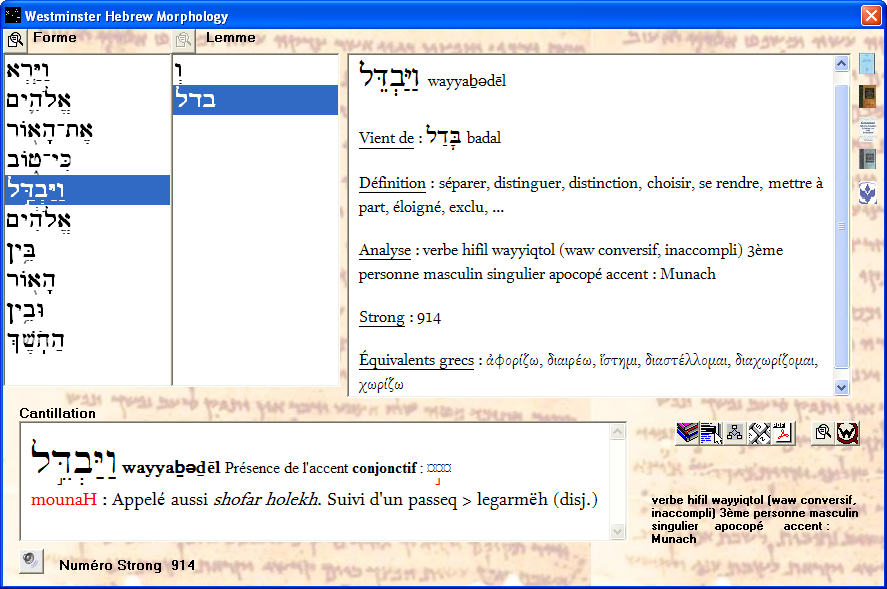Click the definition pane's up arrow
887x589 pixels.
[841, 63]
